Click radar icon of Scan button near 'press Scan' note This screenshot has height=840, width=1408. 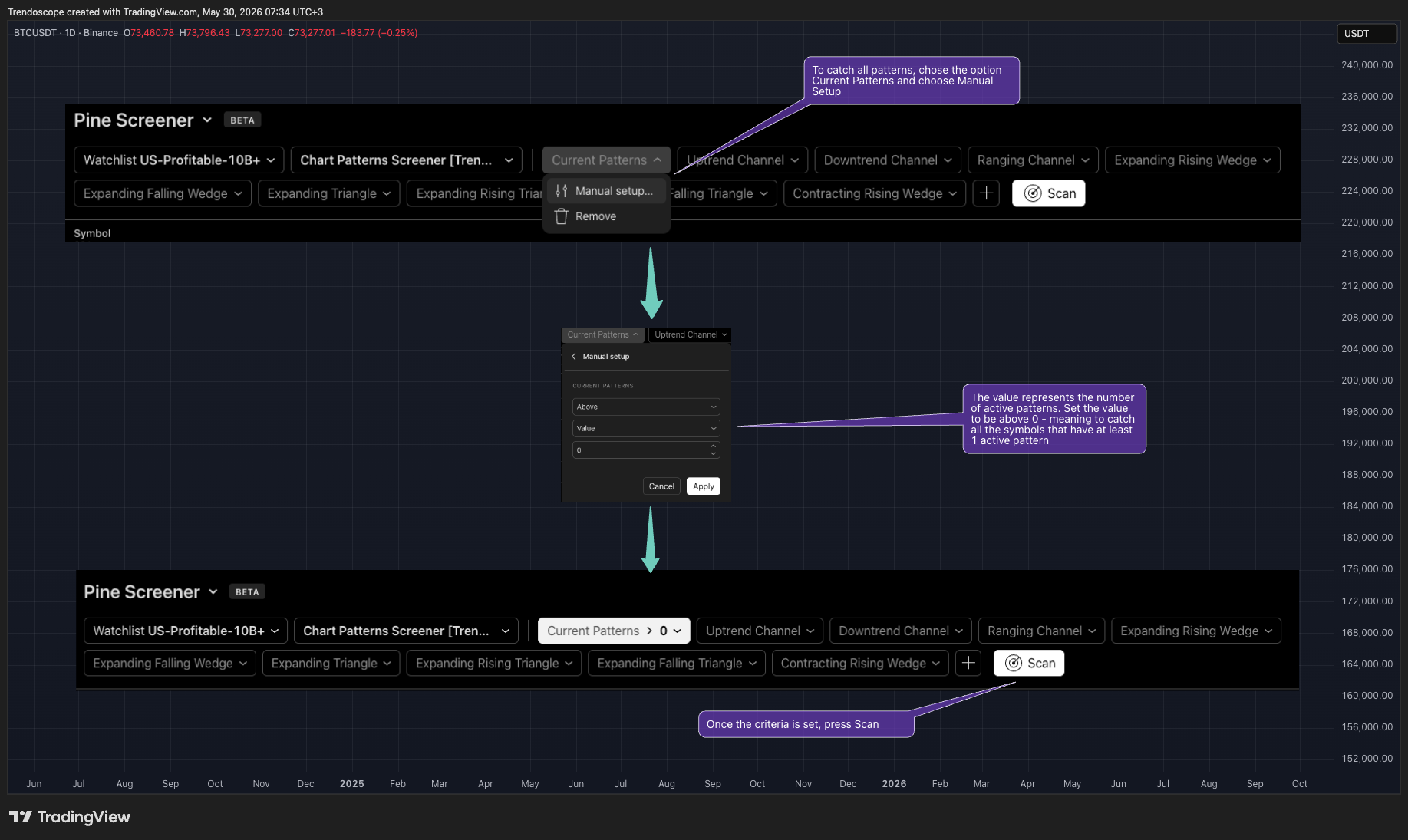1014,663
